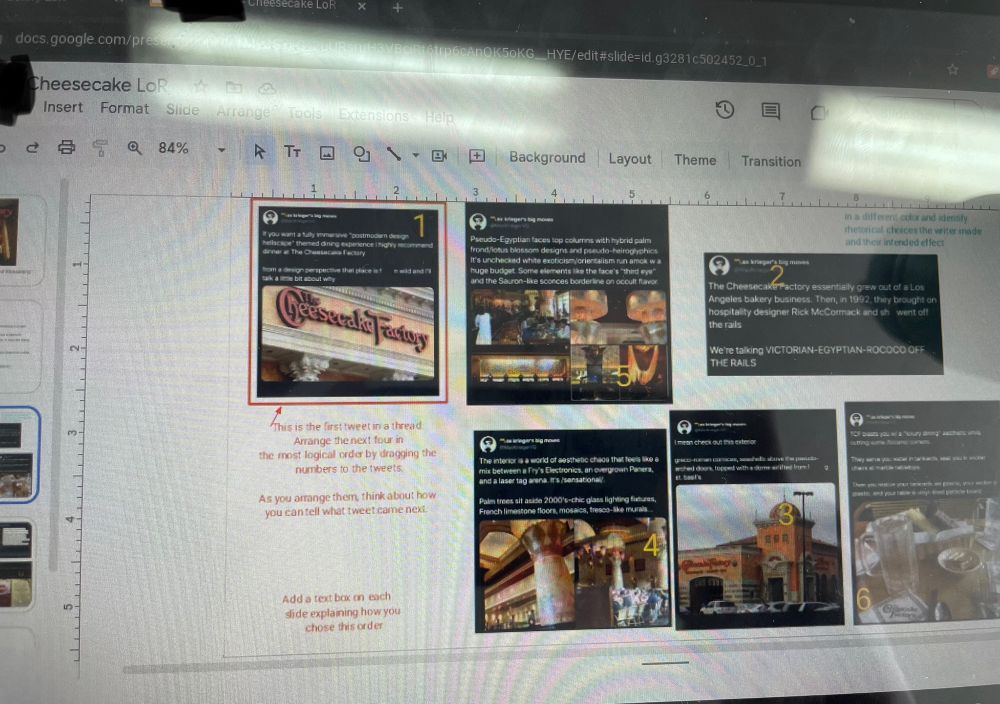Select the 'I mean check out this exterior' tweet
Image resolution: width=1000 pixels, height=704 pixels.
[757, 519]
